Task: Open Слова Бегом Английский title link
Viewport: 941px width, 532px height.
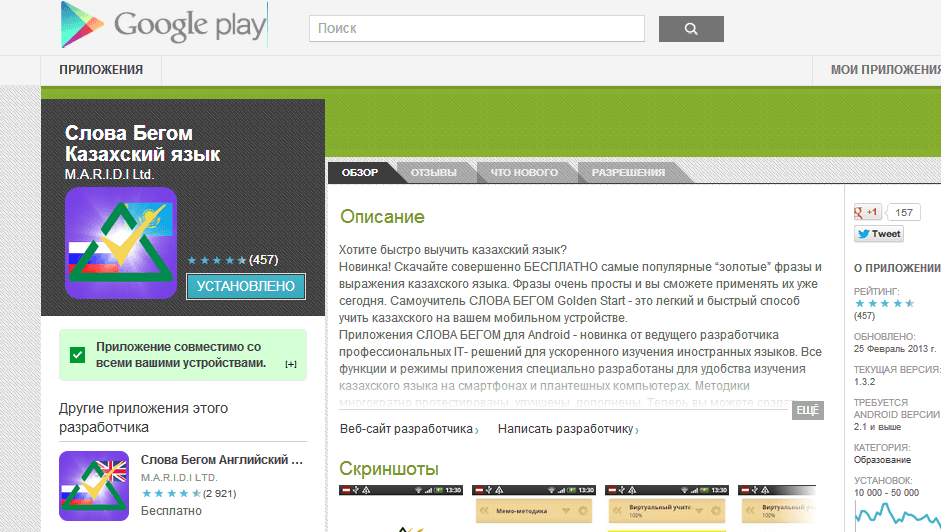Action: tap(221, 460)
